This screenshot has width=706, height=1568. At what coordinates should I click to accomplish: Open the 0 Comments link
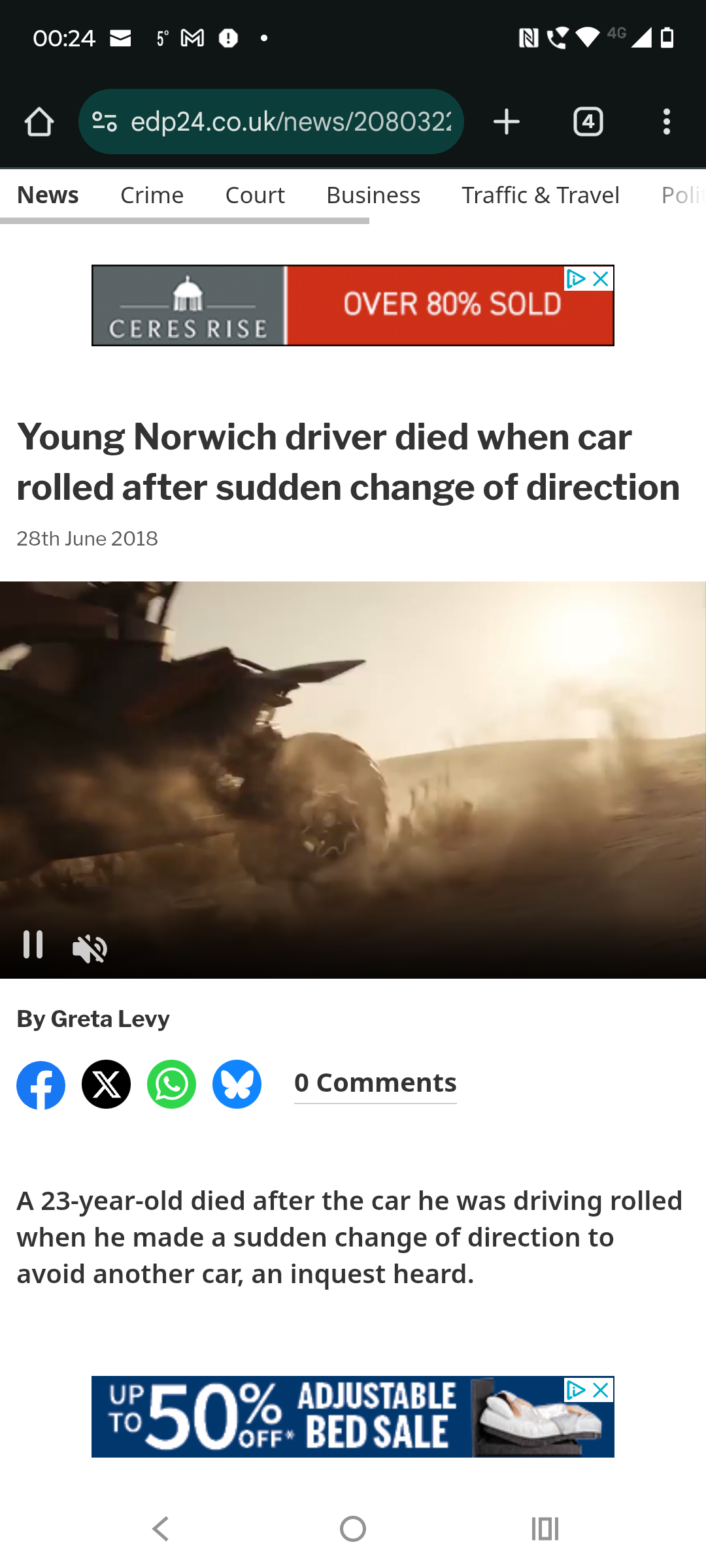(x=375, y=1083)
